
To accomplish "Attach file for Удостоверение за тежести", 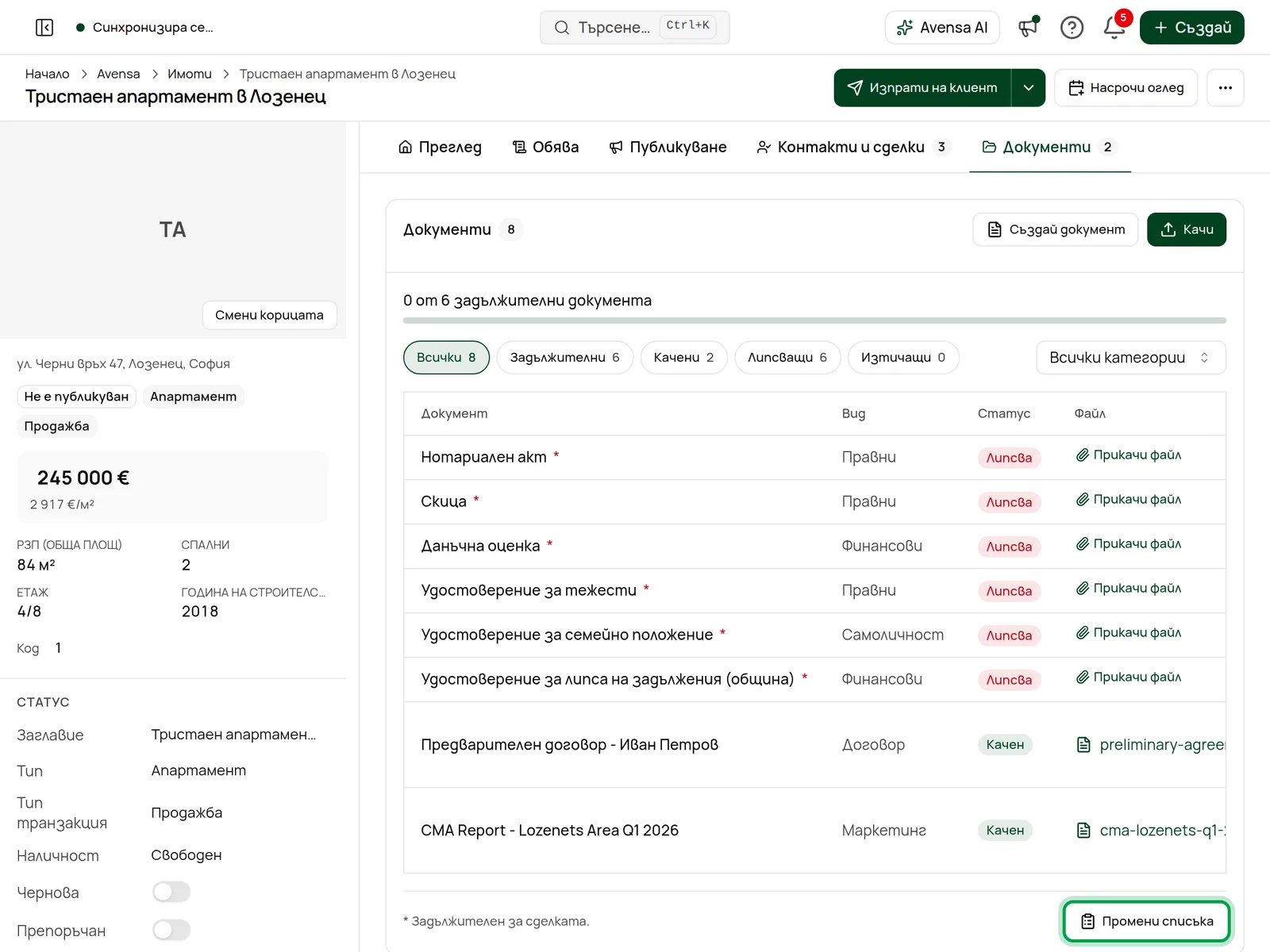I will click(x=1129, y=589).
